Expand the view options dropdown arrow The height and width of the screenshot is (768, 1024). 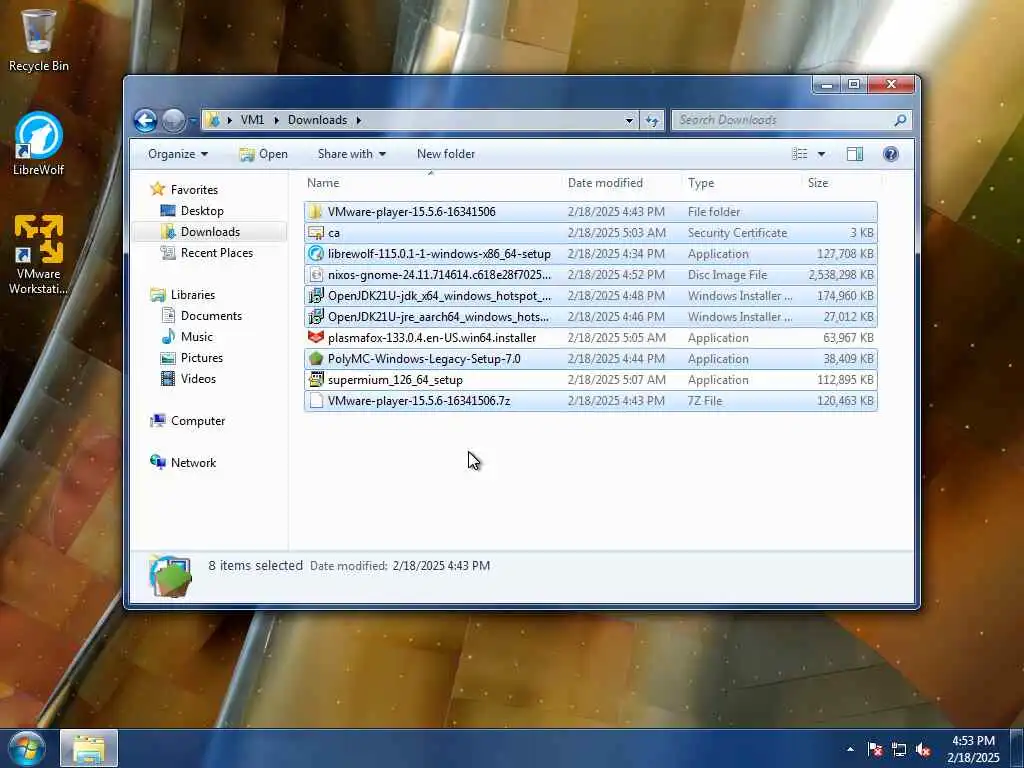(x=821, y=154)
